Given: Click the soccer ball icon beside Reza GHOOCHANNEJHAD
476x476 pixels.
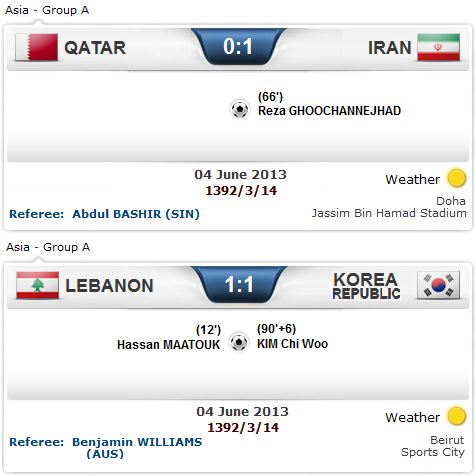Looking at the screenshot, I should (x=240, y=109).
